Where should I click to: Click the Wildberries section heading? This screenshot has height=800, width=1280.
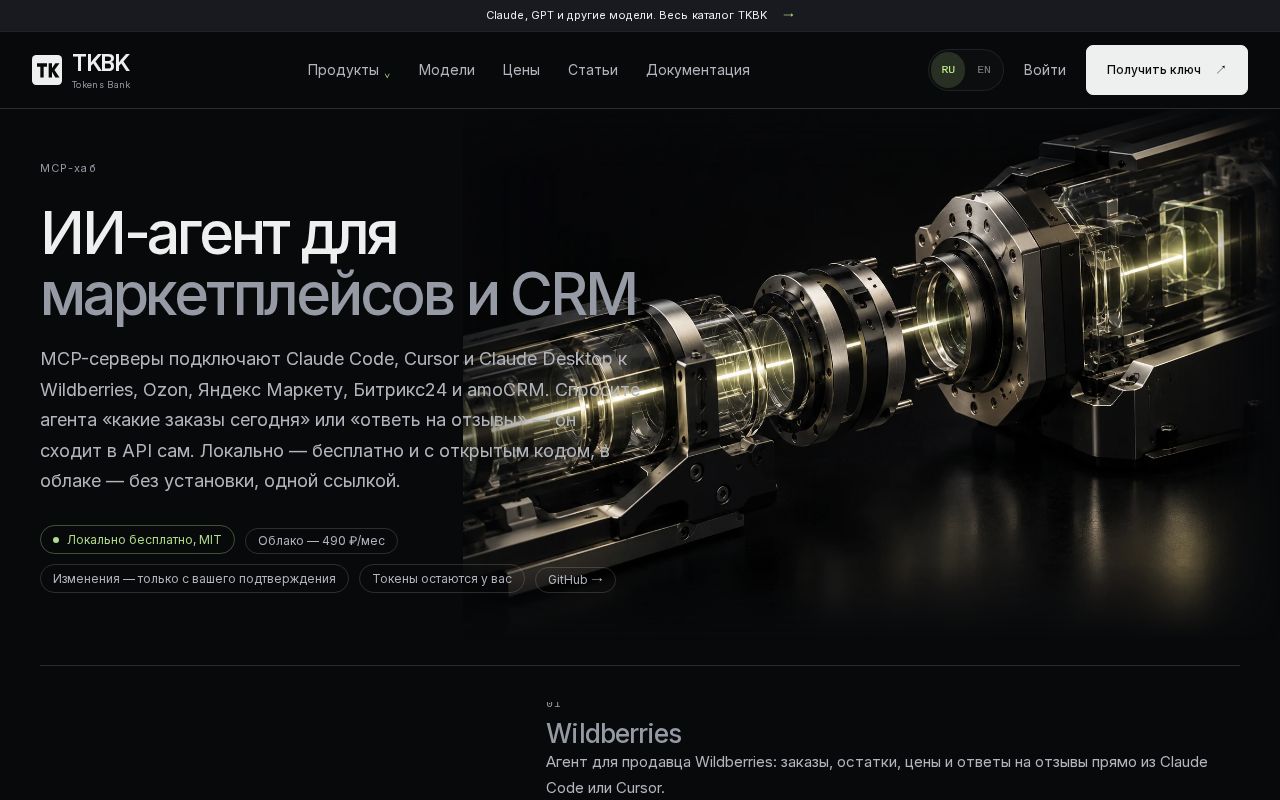tap(613, 734)
